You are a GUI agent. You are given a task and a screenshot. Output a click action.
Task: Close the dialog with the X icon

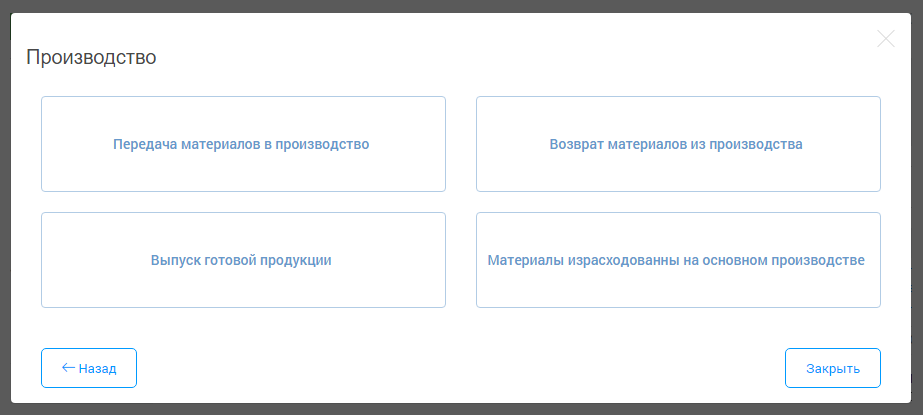click(885, 39)
